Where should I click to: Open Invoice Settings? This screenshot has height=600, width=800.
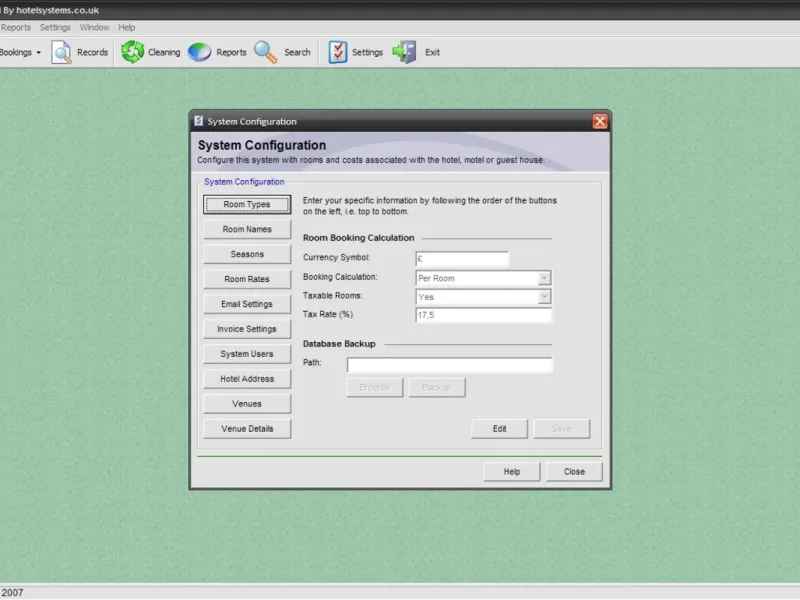[x=247, y=329]
